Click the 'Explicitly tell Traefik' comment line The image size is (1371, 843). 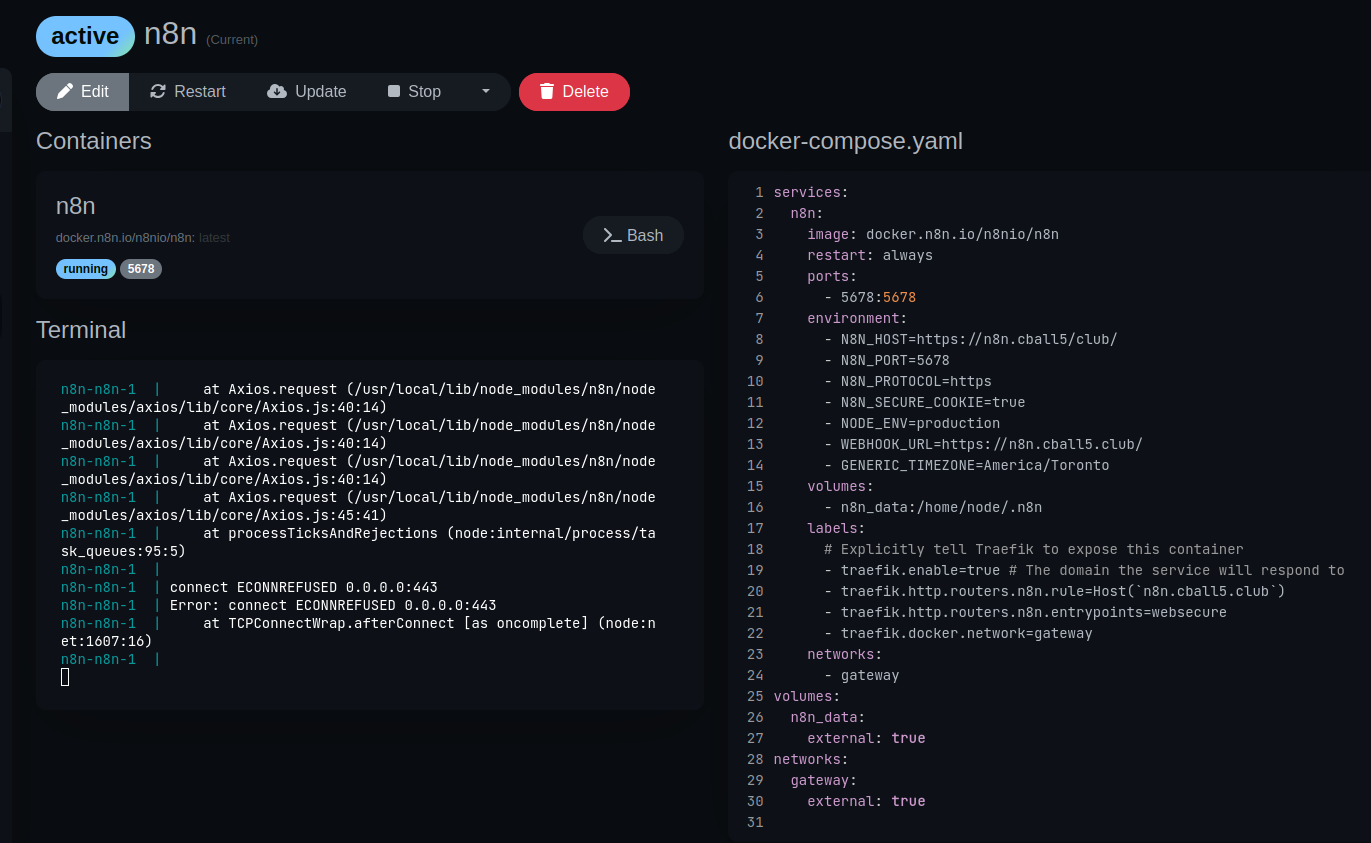pos(1034,549)
